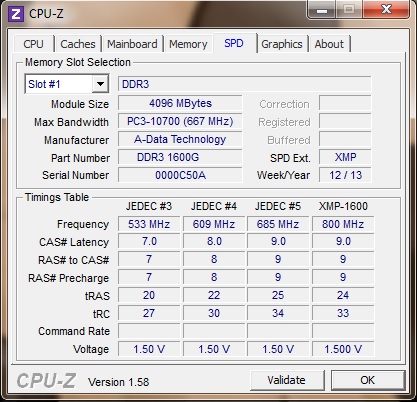This screenshot has height=402, width=417.
Task: Click the SPD tab
Action: (x=234, y=43)
